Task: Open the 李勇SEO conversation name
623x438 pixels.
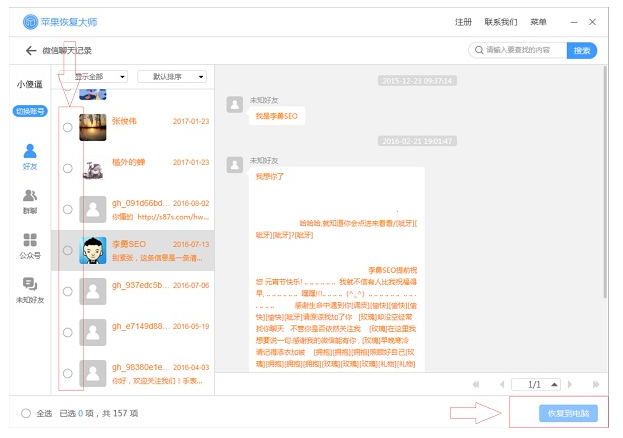Action: pos(129,244)
